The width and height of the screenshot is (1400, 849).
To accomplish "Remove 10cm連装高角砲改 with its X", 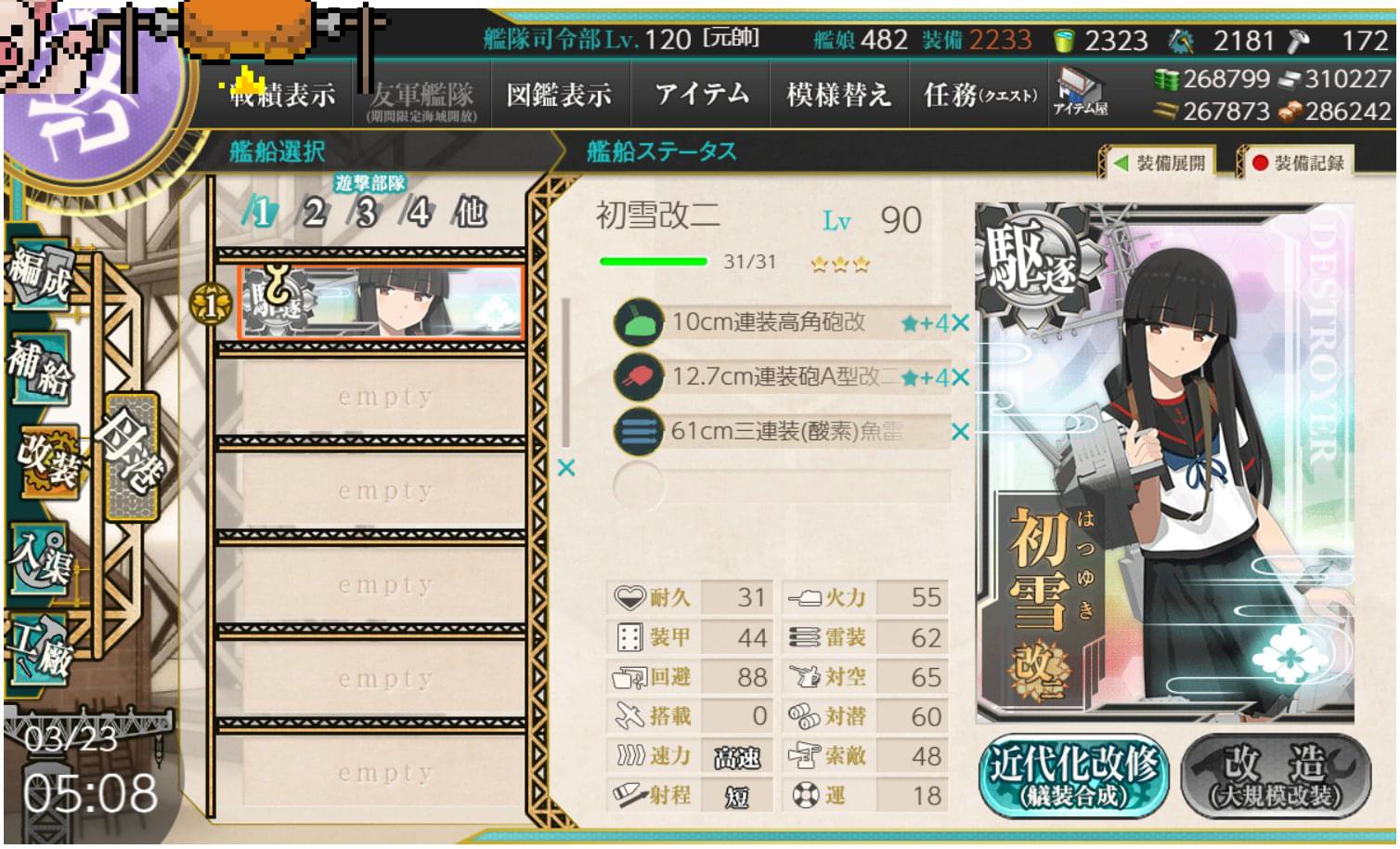I will click(960, 323).
